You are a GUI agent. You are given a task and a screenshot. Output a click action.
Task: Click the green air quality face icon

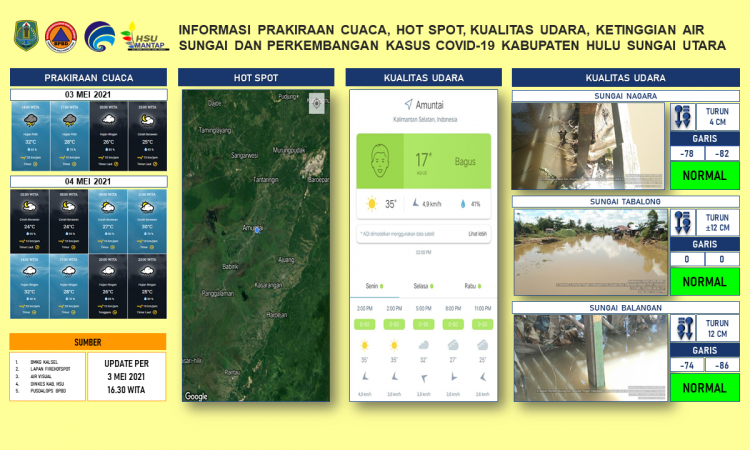381,159
